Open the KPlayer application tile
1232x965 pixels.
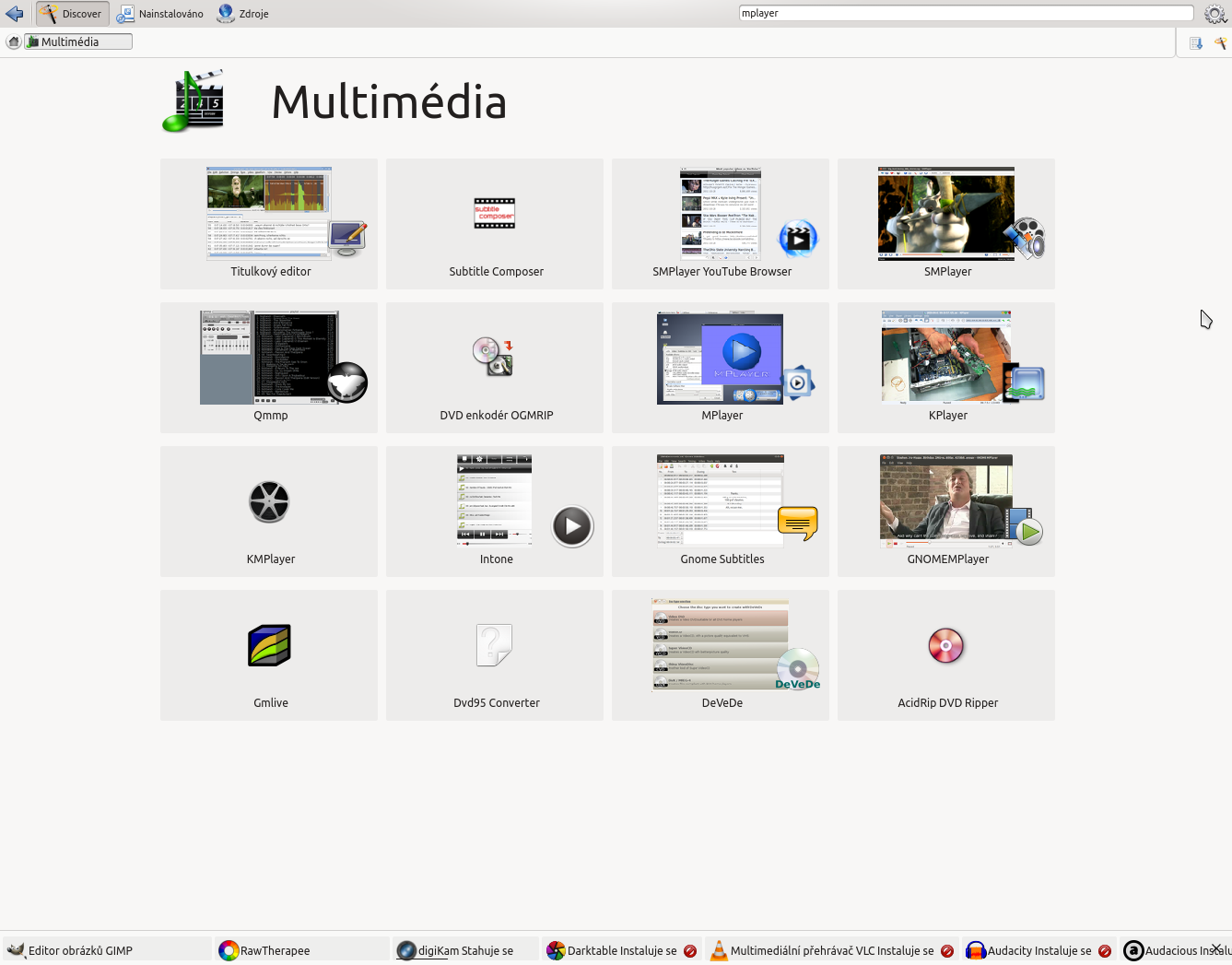946,368
